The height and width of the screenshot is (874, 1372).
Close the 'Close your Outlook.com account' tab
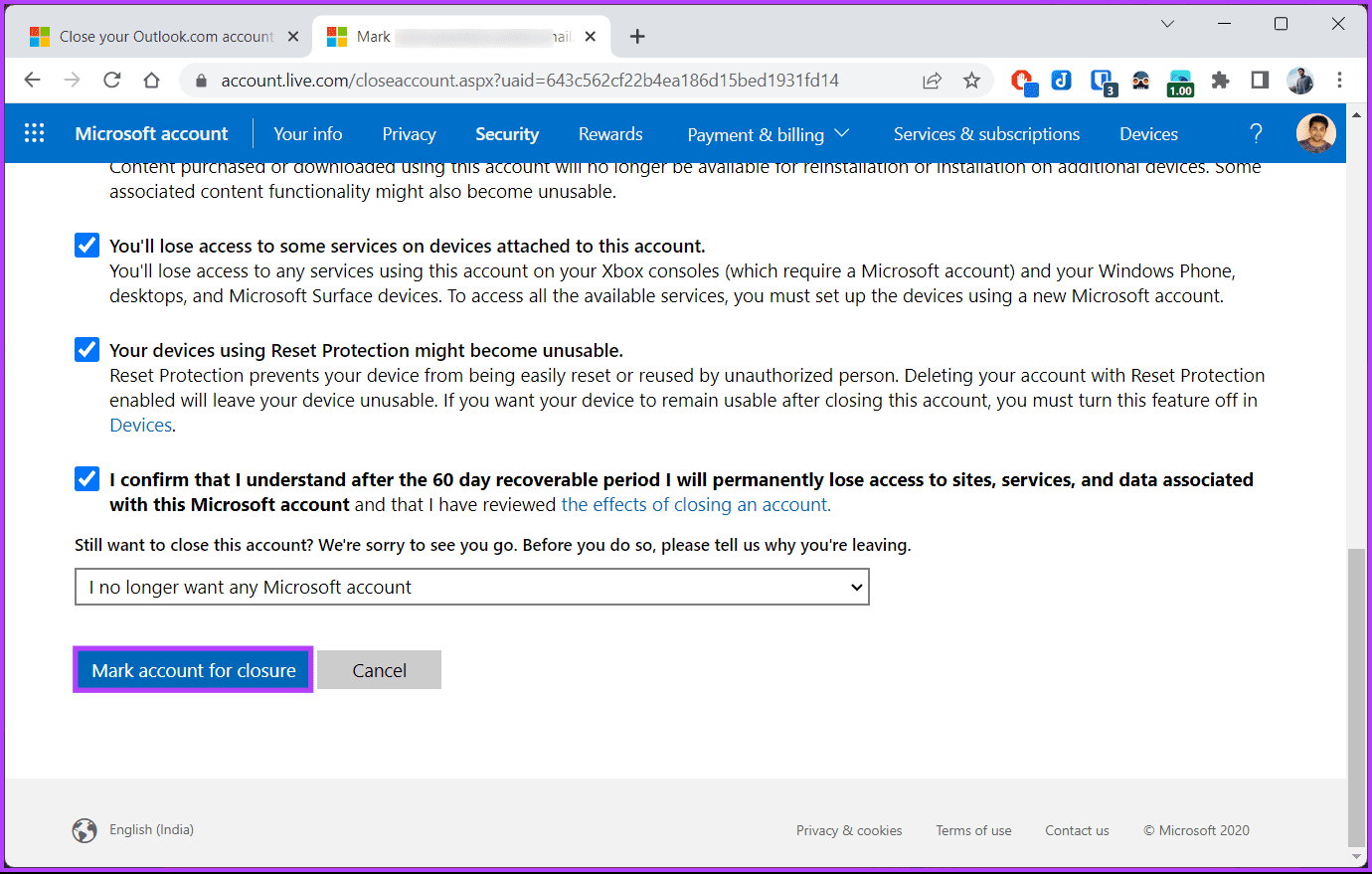coord(293,37)
